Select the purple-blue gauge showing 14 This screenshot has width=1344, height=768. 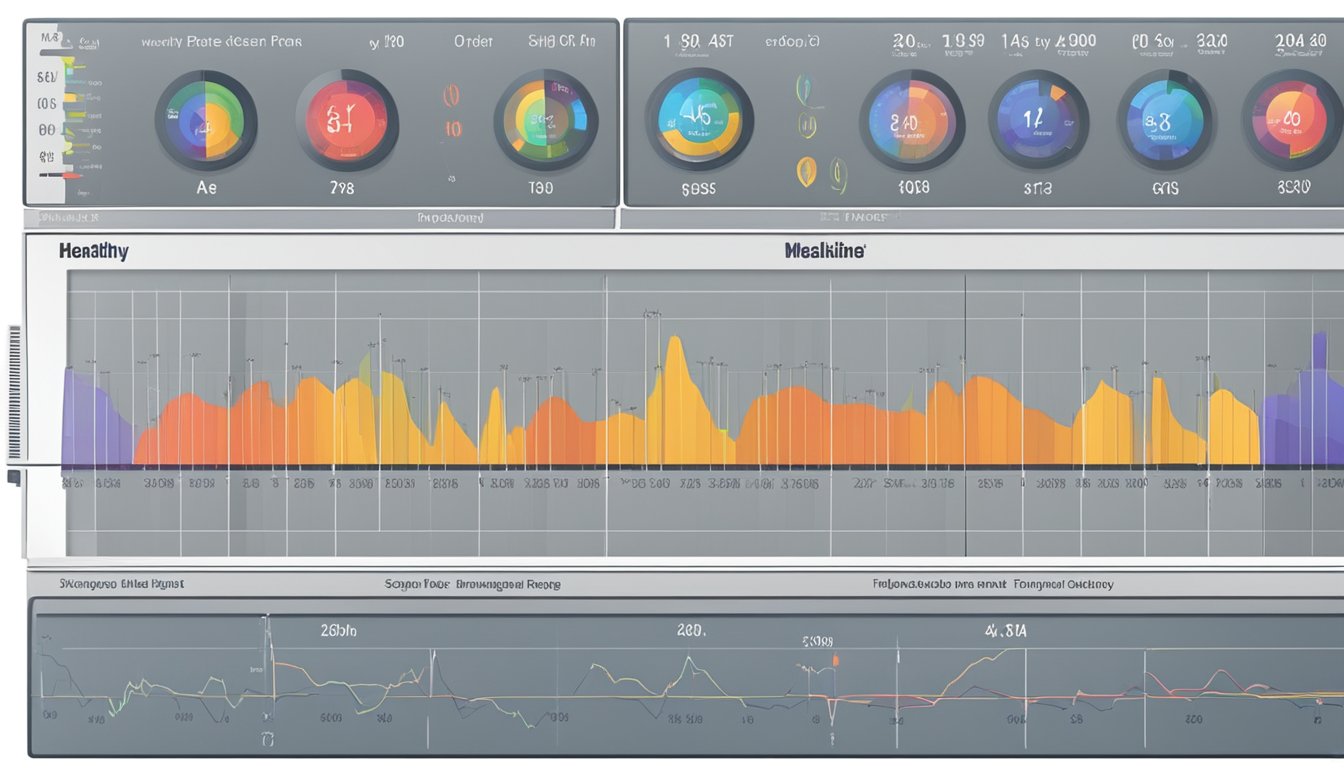pyautogui.click(x=1036, y=120)
